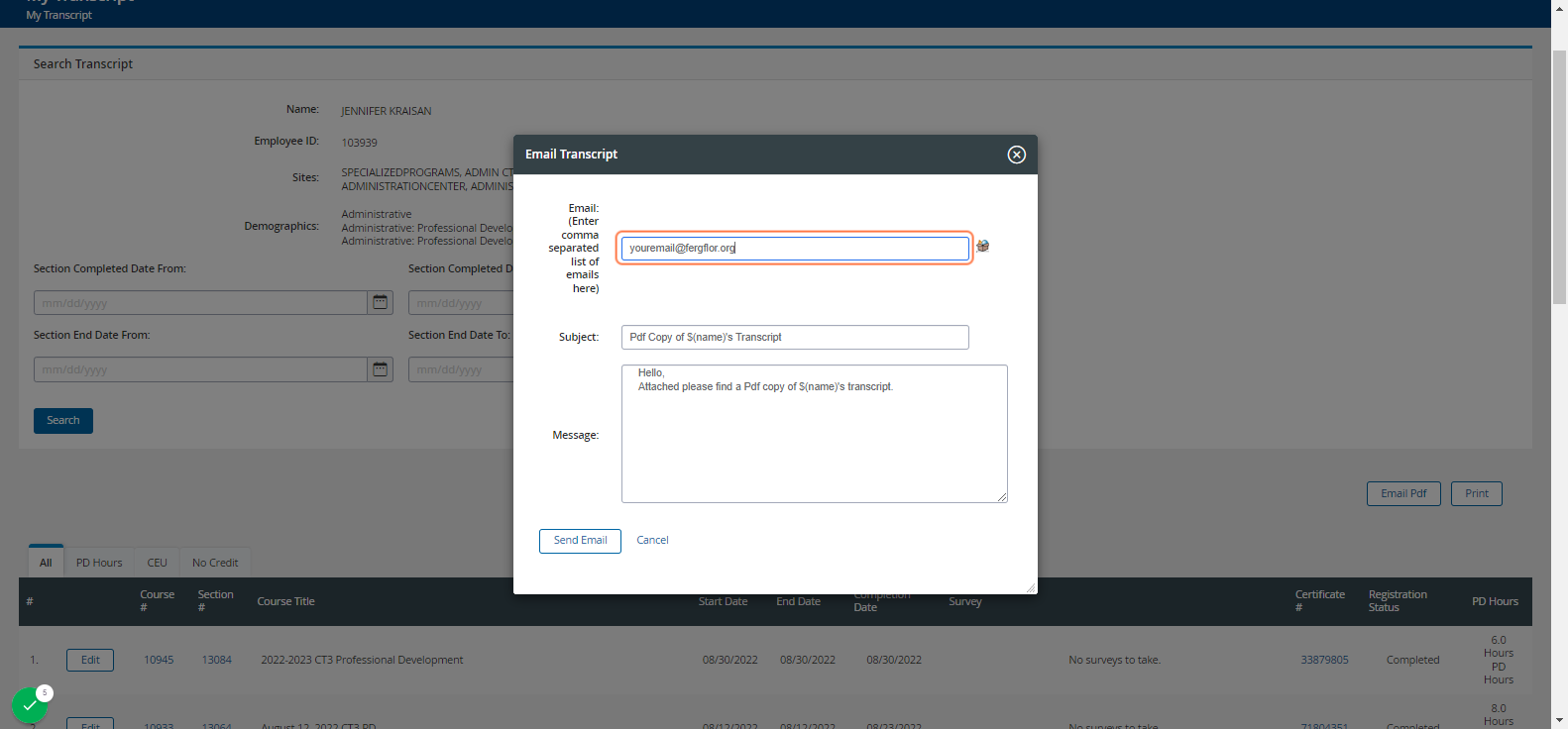Select the No Credit tab
Viewport: 1568px width, 729px height.
pyautogui.click(x=215, y=563)
